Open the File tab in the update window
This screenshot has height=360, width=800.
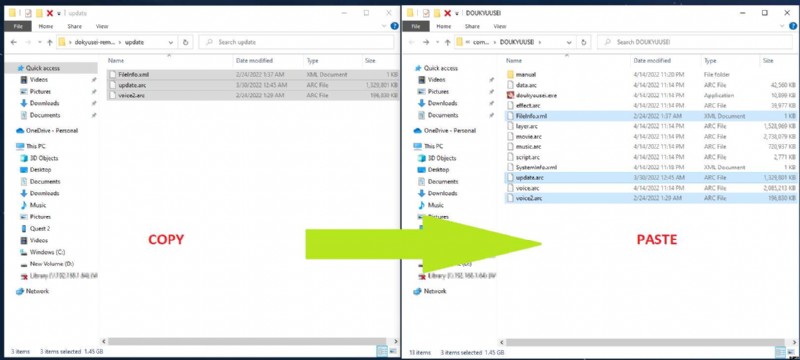tap(18, 26)
